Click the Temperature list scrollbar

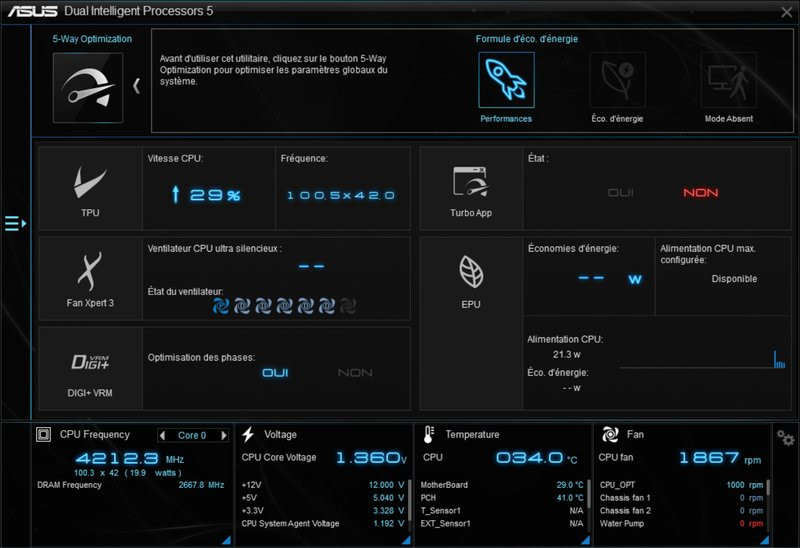[x=588, y=492]
